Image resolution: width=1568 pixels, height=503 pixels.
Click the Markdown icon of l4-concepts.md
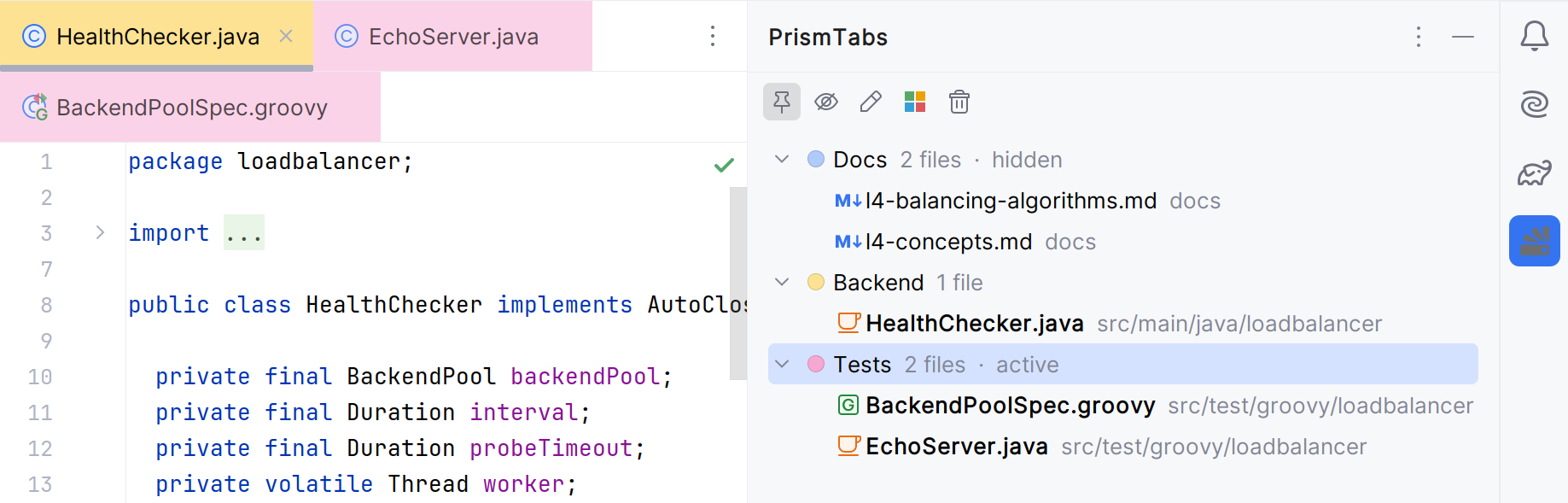(848, 242)
